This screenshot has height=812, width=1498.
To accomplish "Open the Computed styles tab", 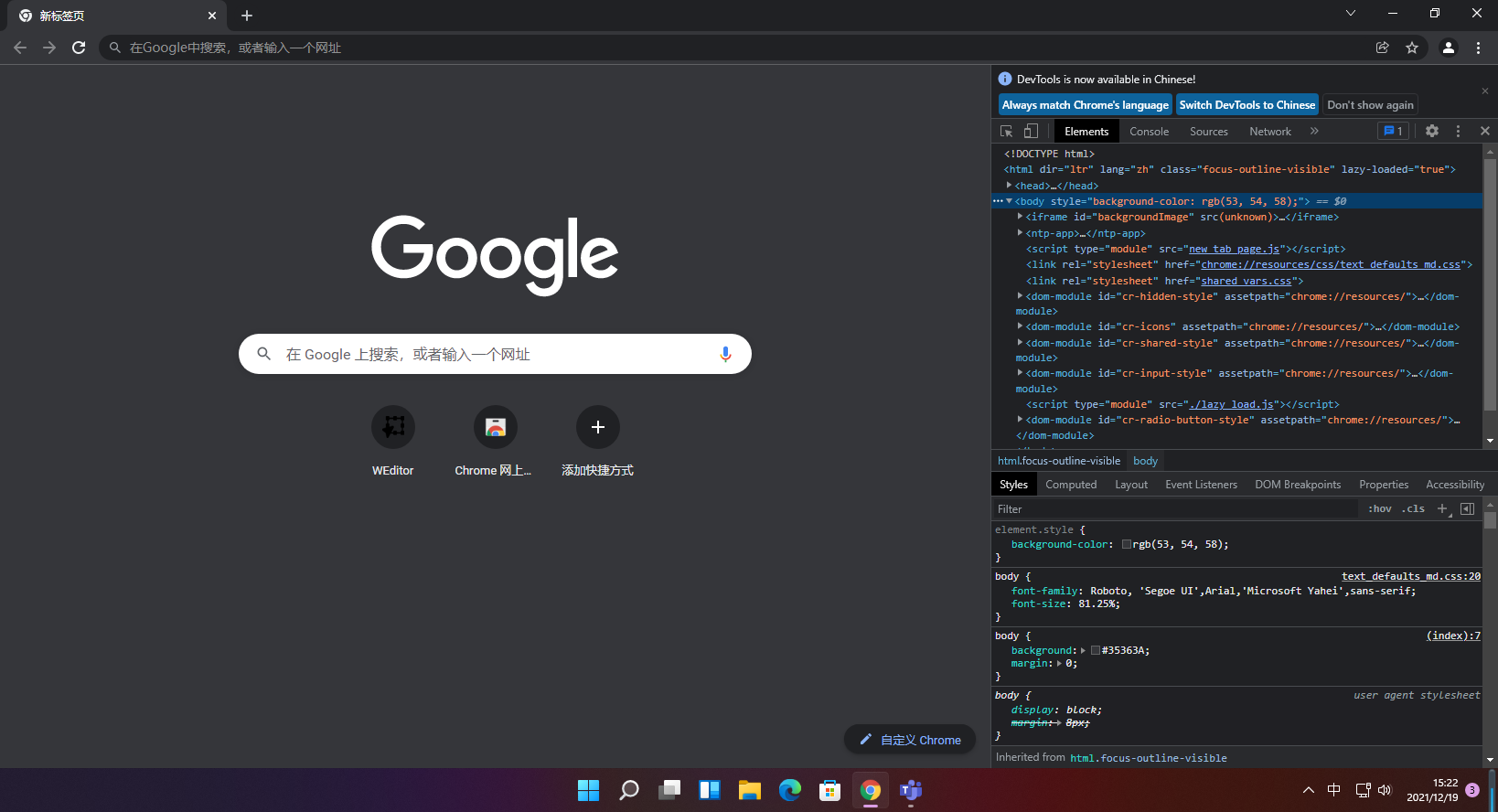I will coord(1071,485).
